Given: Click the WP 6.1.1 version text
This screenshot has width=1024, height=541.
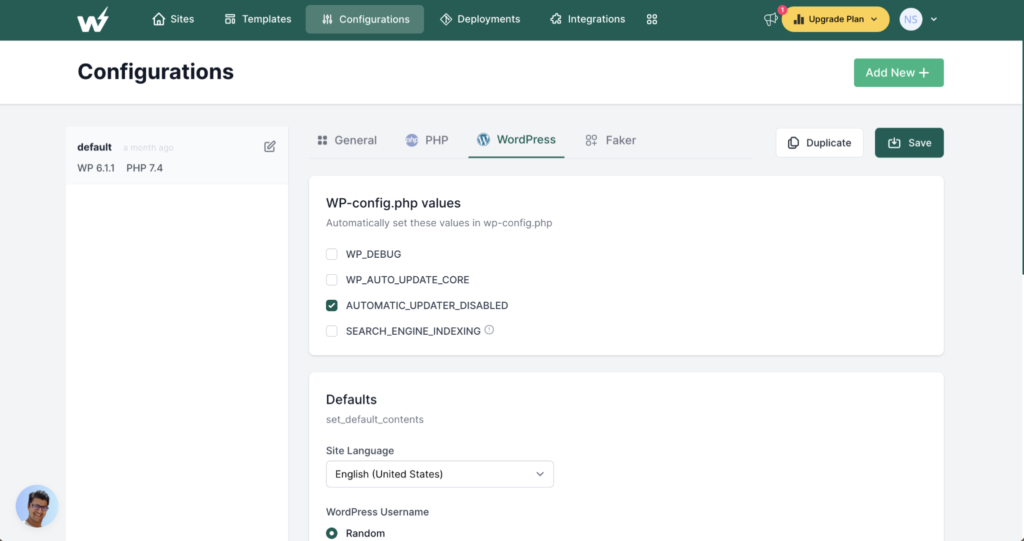Looking at the screenshot, I should point(96,168).
